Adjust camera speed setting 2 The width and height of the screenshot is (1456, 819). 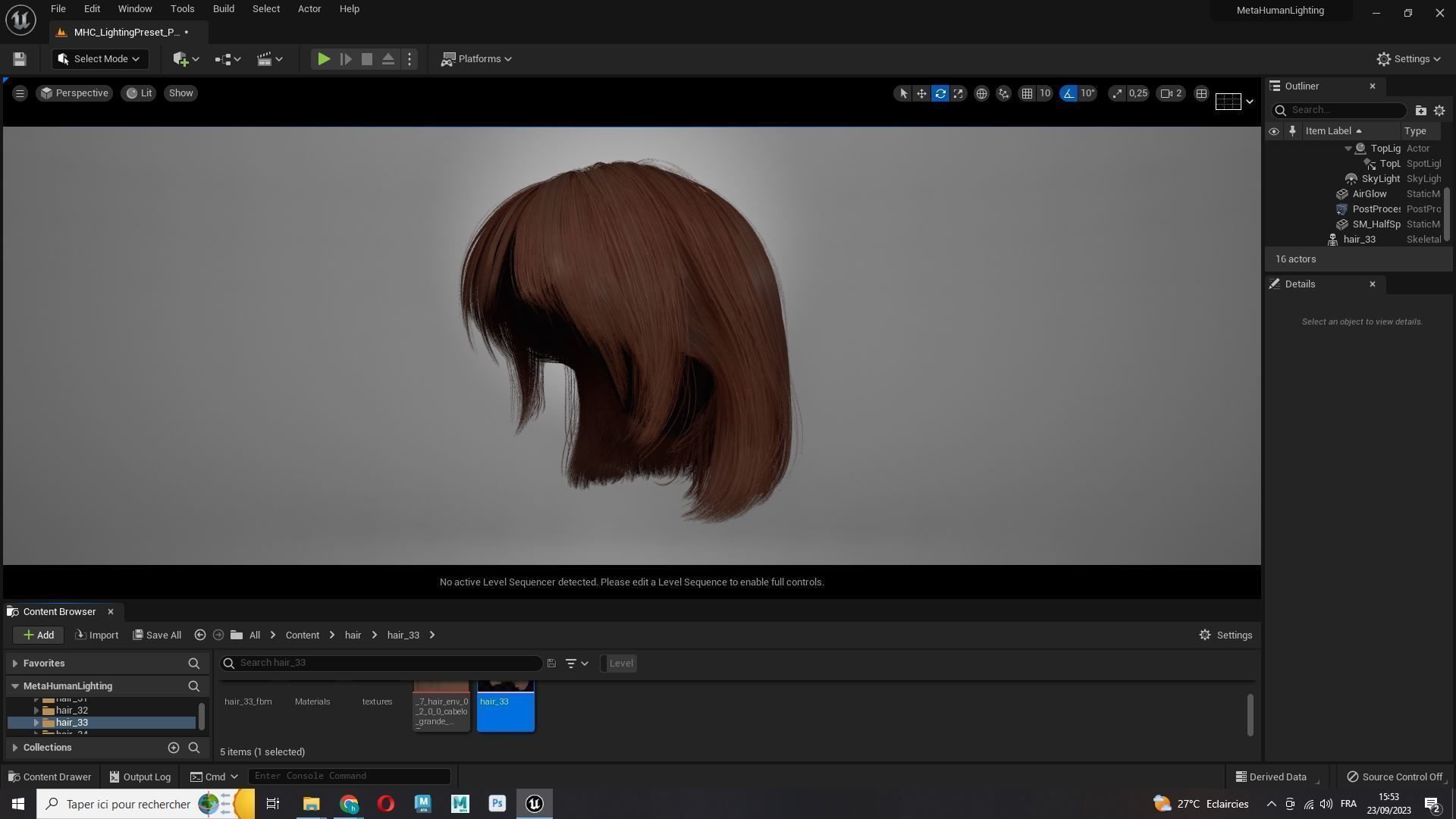[1172, 93]
